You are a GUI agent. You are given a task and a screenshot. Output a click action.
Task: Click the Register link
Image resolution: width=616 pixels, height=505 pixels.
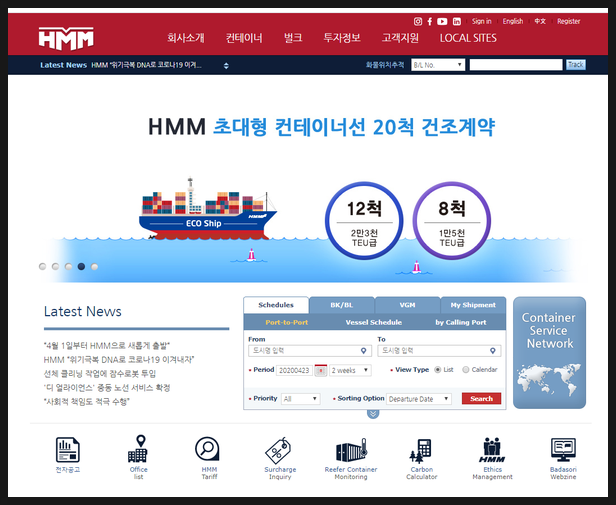pyautogui.click(x=568, y=22)
